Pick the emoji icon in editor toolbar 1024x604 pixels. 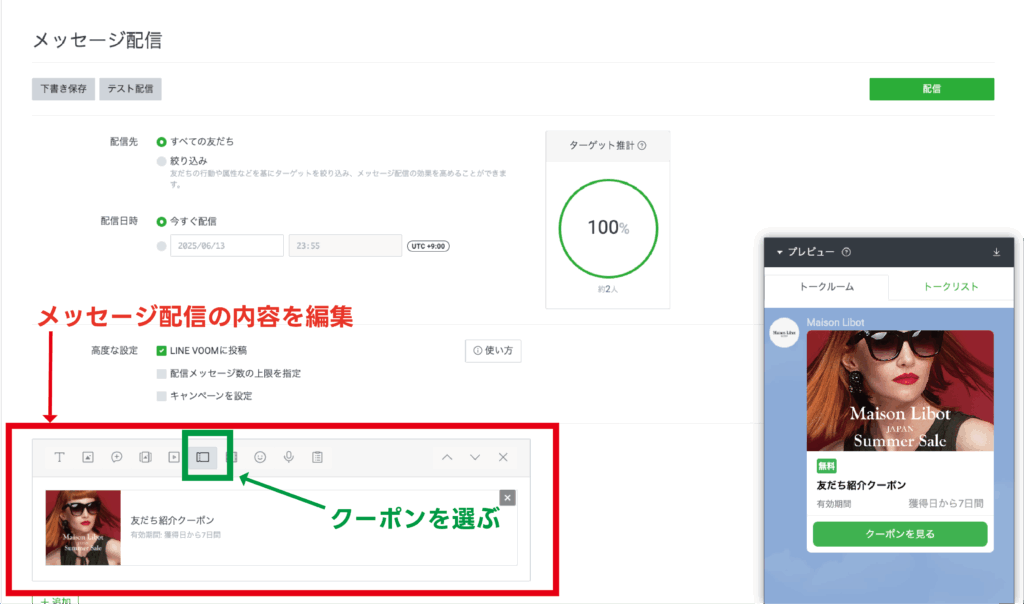point(260,457)
